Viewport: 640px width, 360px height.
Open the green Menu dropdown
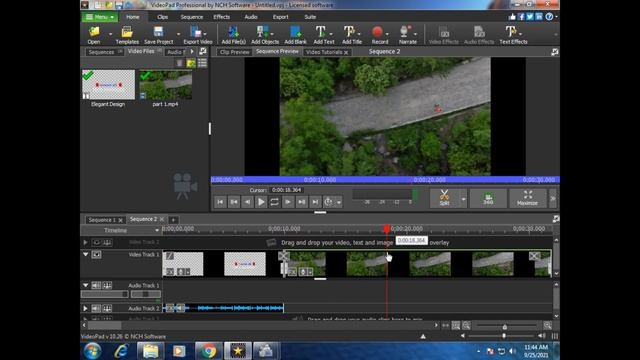(100, 17)
